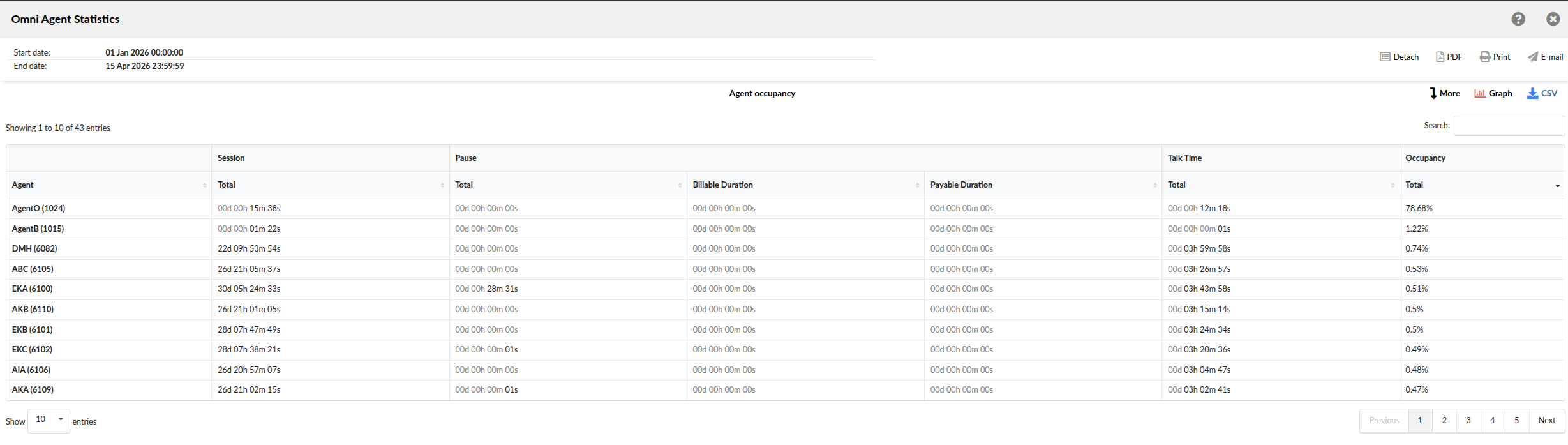Go to page 2 of results
The width and height of the screenshot is (1568, 445).
click(1444, 420)
